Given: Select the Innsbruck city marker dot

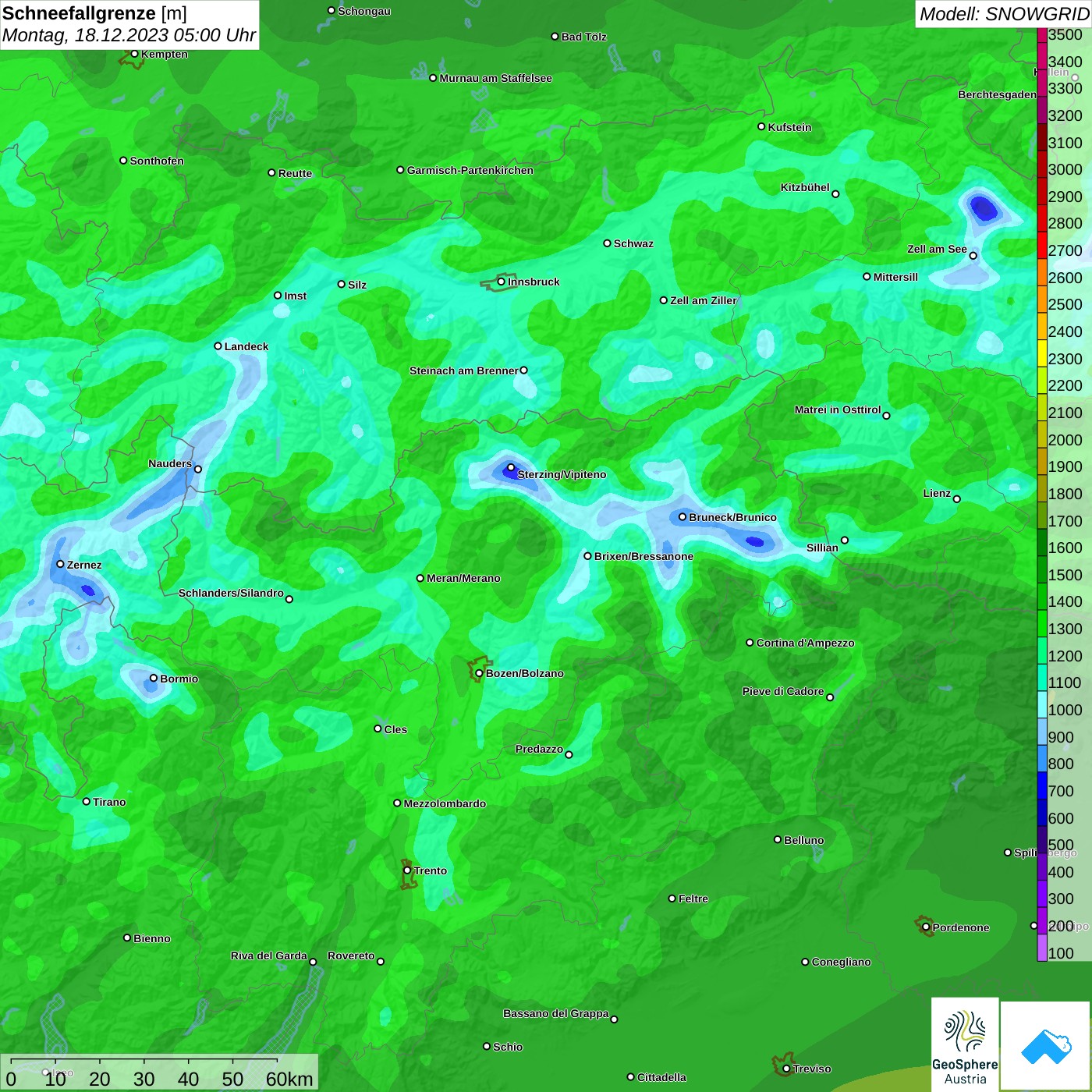Looking at the screenshot, I should (x=502, y=282).
